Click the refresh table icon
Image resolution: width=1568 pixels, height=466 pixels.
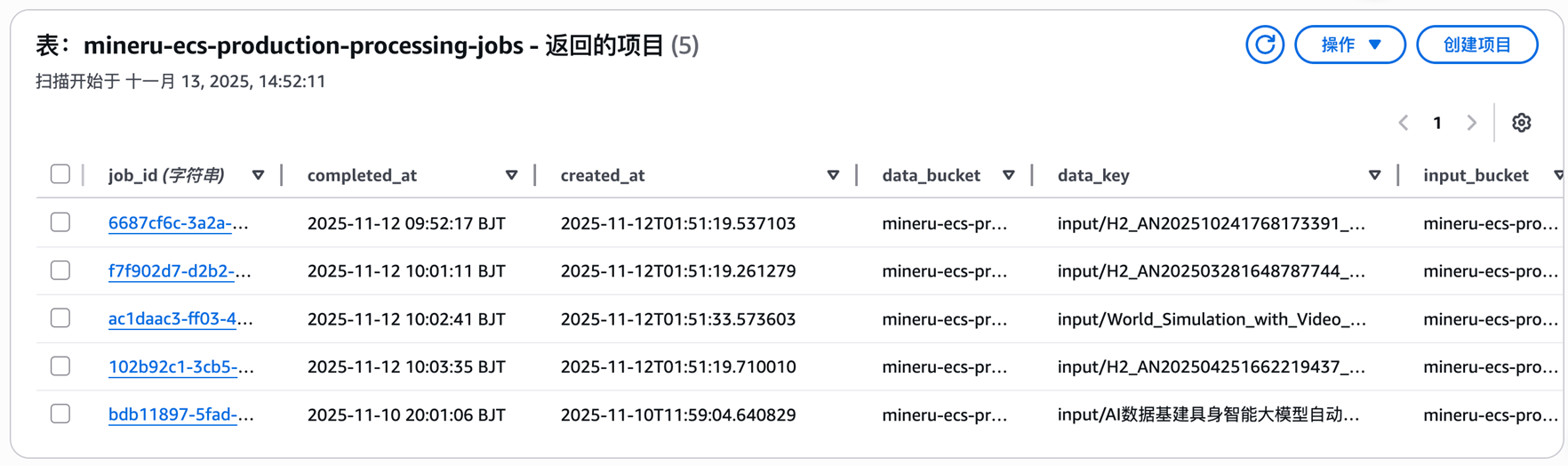click(1264, 44)
